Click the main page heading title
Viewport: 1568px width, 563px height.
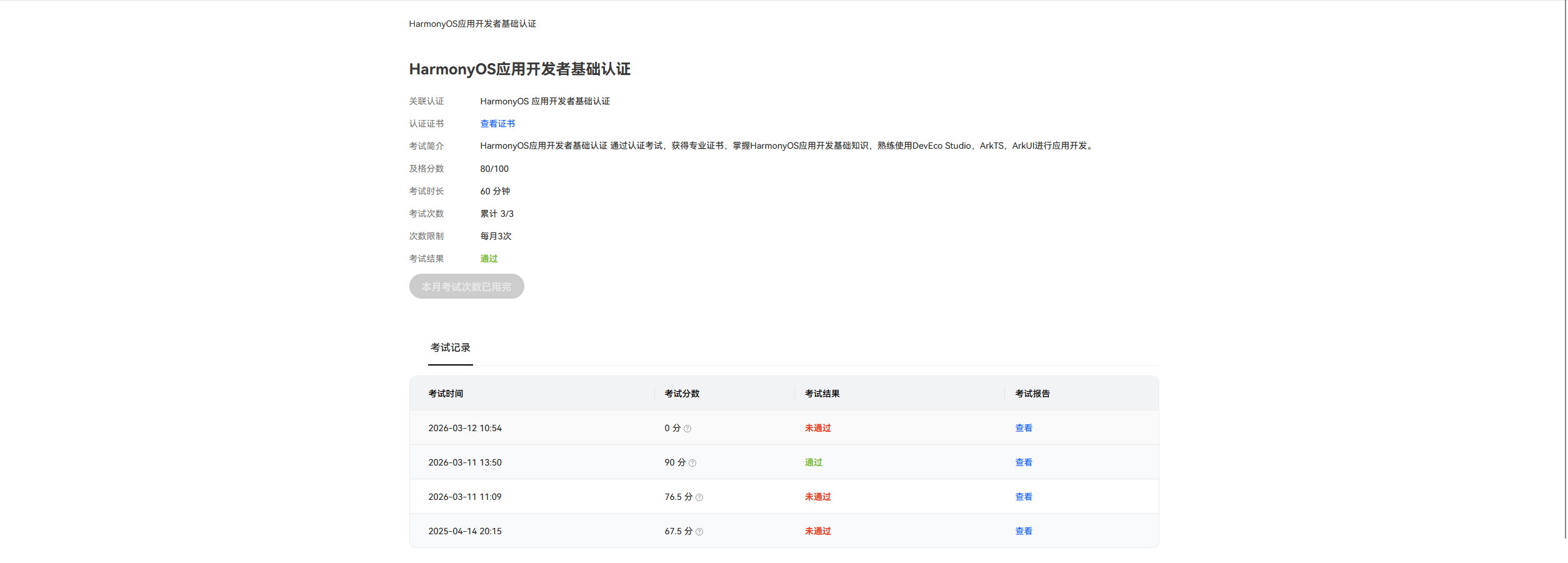[520, 69]
